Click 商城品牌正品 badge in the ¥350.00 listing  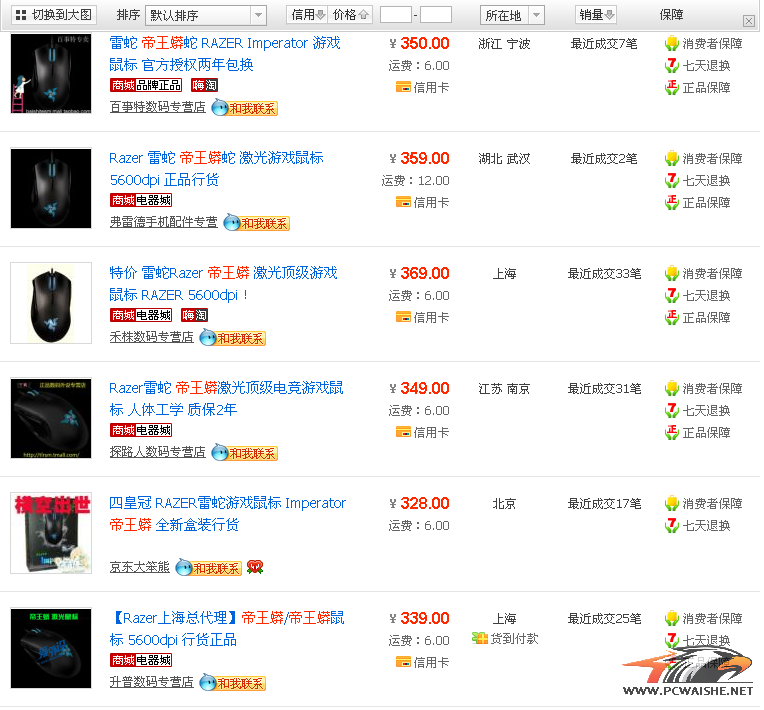146,85
